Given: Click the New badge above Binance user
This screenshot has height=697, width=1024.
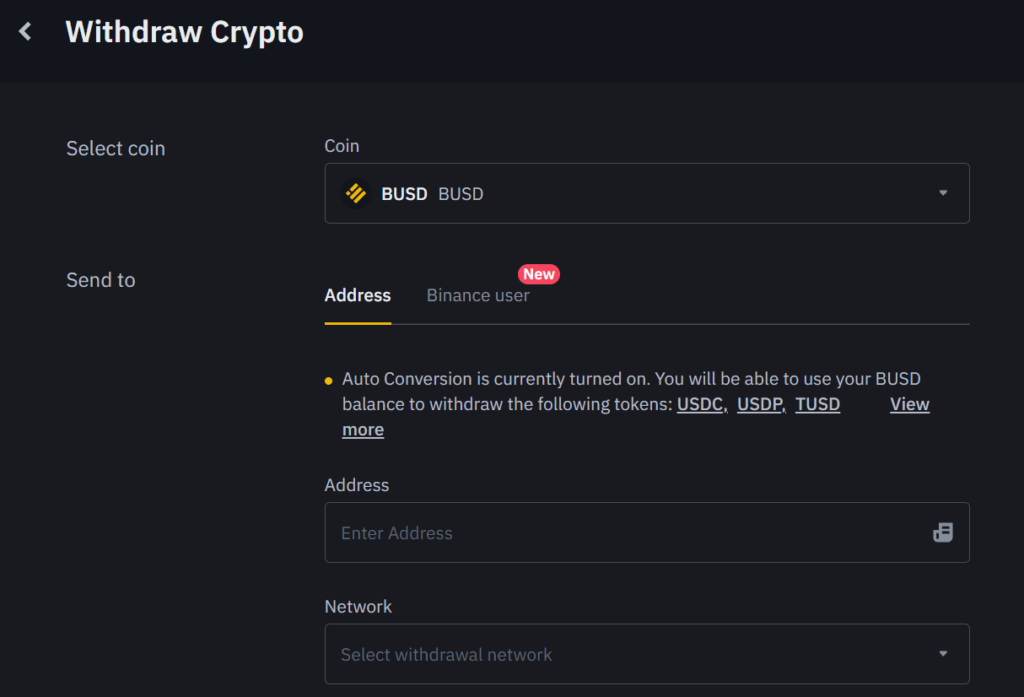Looking at the screenshot, I should coord(539,273).
